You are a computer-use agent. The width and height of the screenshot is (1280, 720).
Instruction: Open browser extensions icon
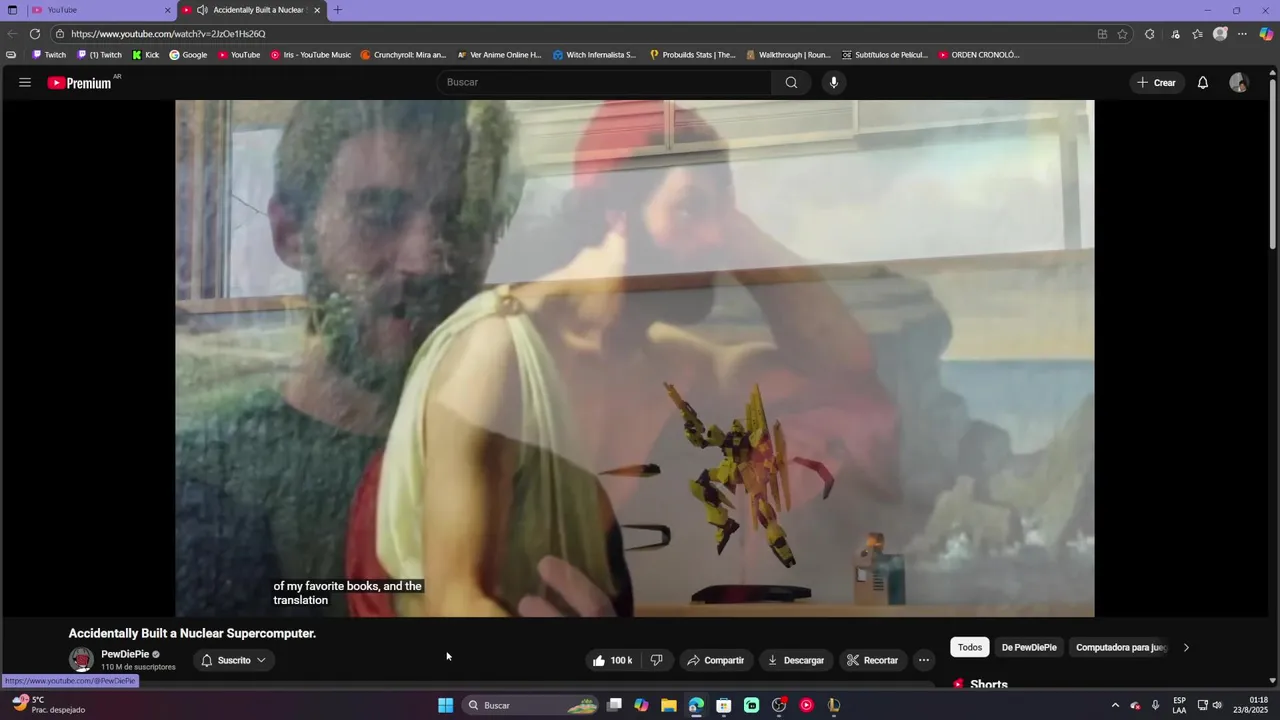[1149, 33]
